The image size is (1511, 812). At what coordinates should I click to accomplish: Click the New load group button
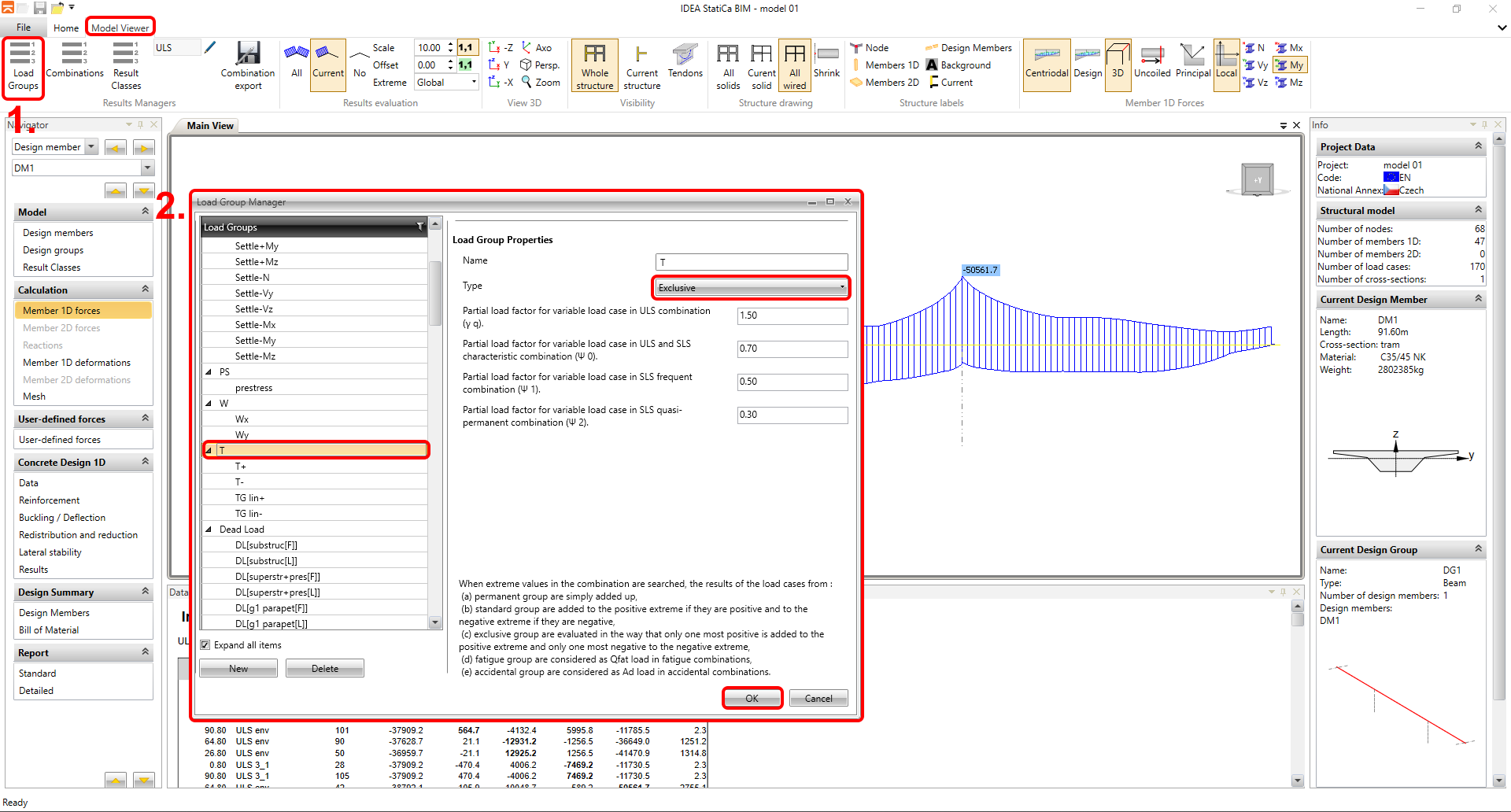coord(238,669)
